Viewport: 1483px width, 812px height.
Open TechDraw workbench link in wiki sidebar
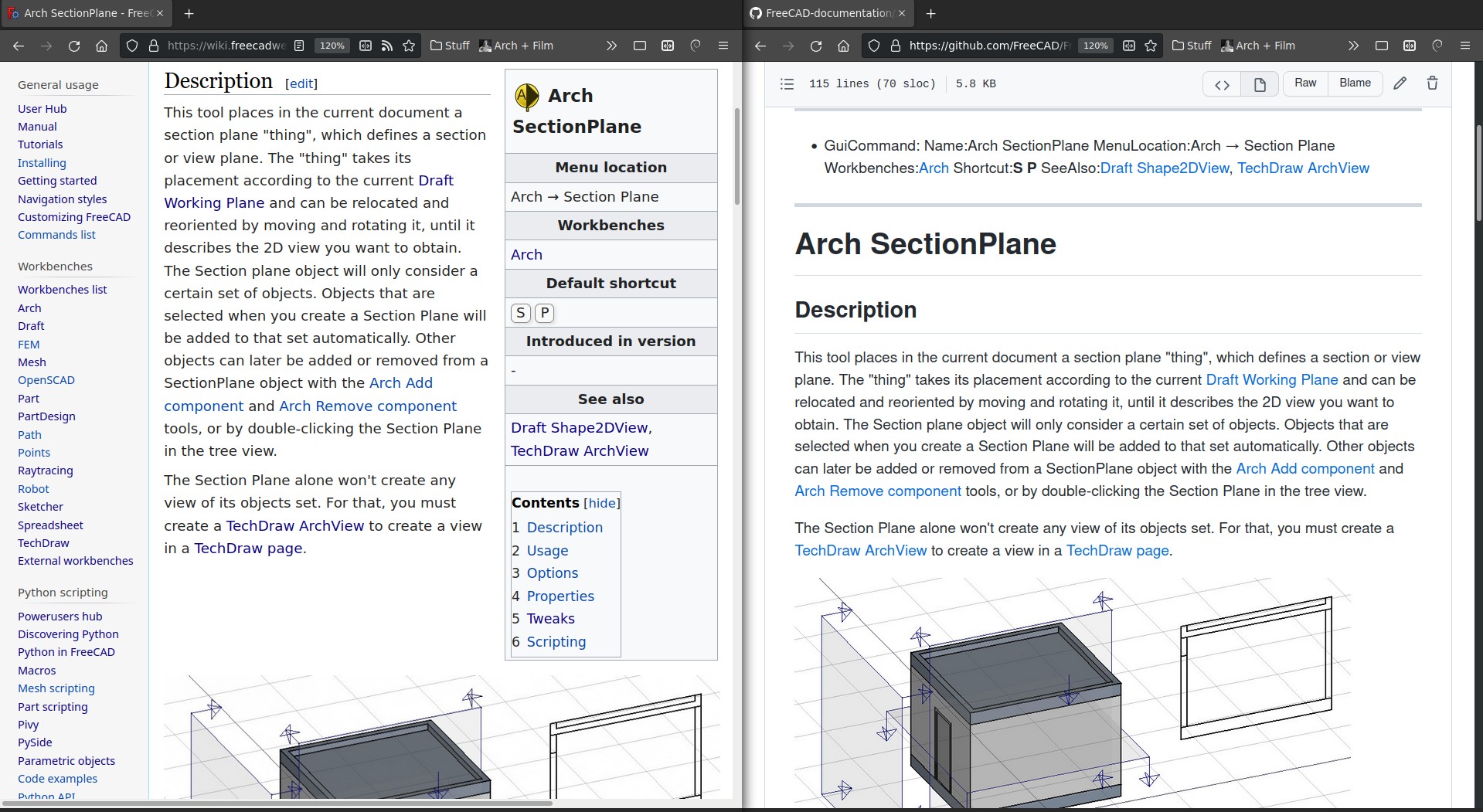[43, 543]
